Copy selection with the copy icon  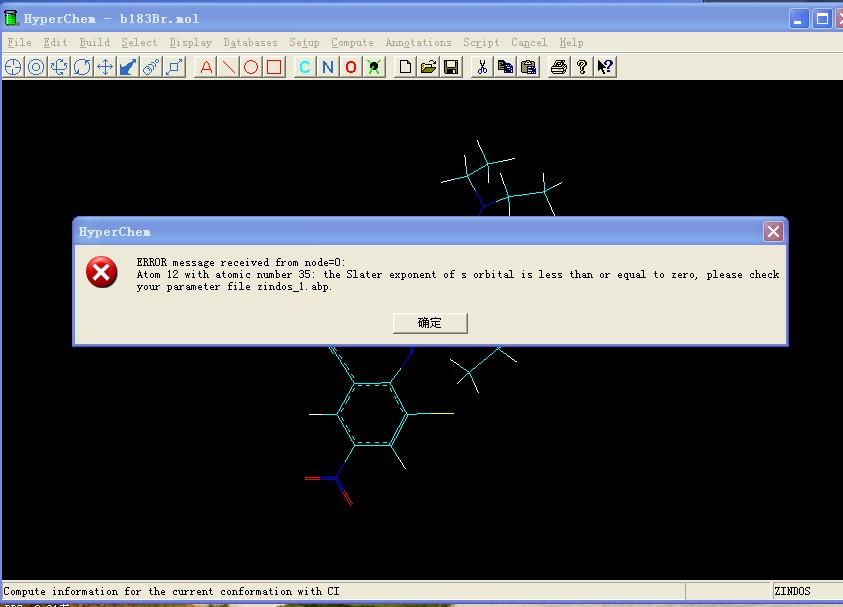point(505,67)
